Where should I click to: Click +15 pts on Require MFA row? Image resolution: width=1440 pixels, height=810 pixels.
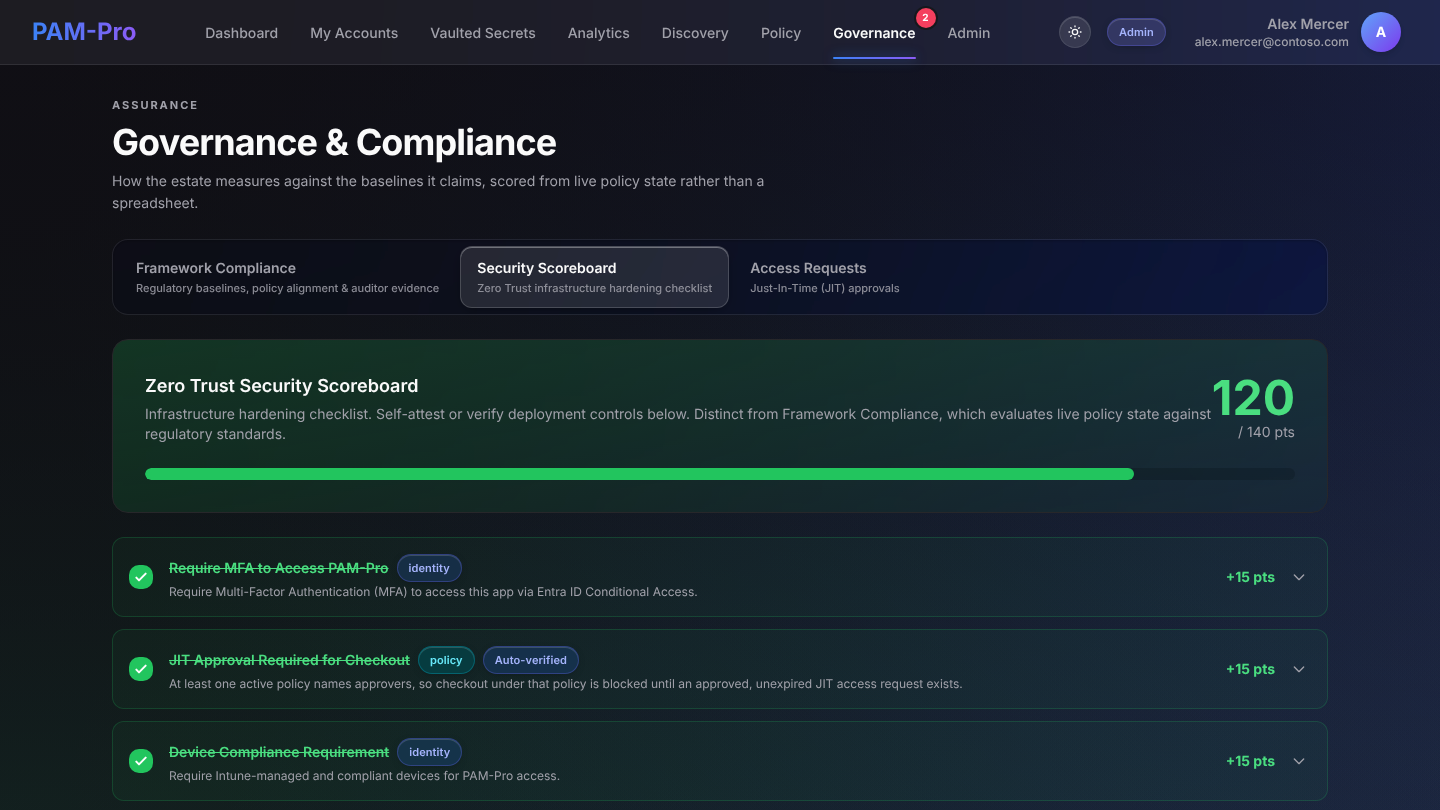click(x=1250, y=577)
